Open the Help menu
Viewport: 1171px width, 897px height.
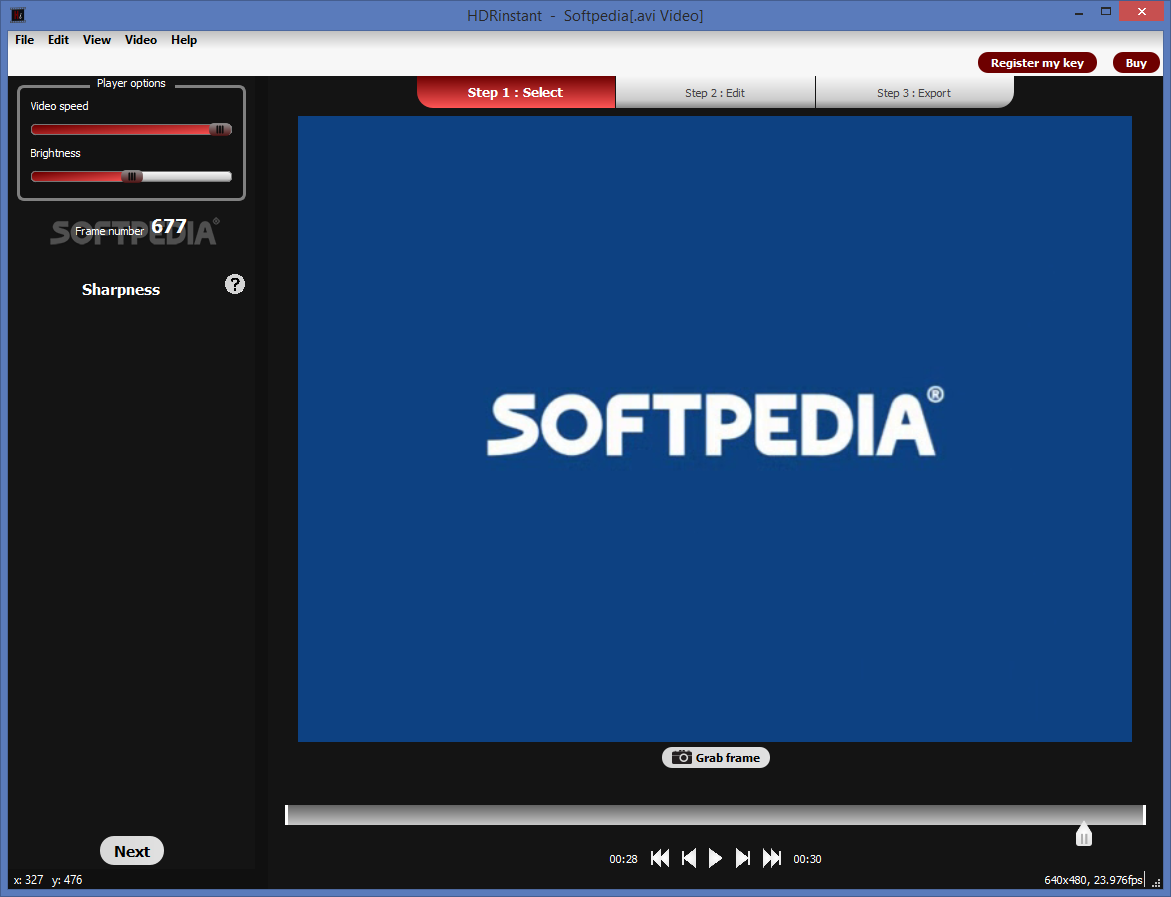point(184,40)
